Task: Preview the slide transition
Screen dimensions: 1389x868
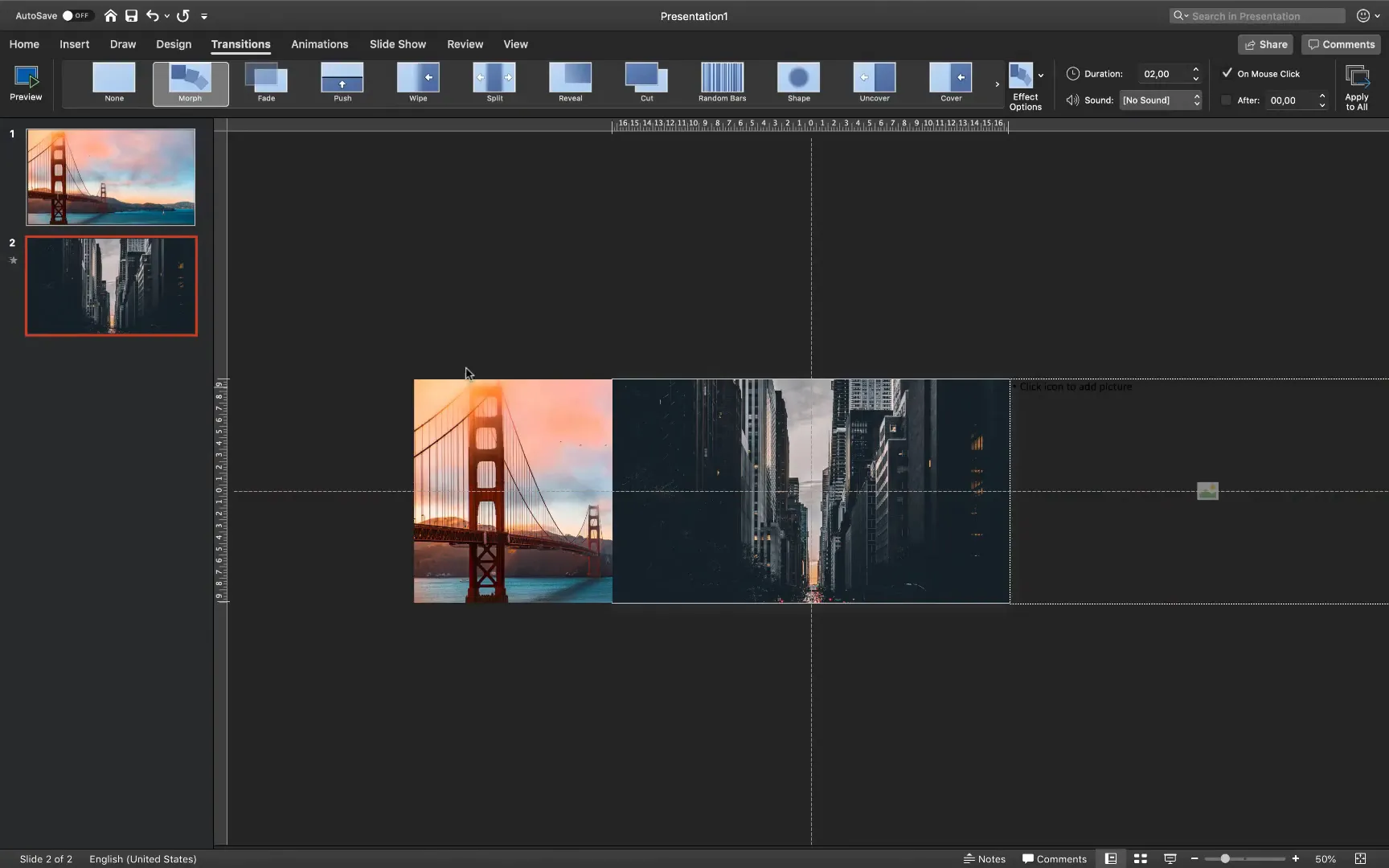Action: (26, 84)
